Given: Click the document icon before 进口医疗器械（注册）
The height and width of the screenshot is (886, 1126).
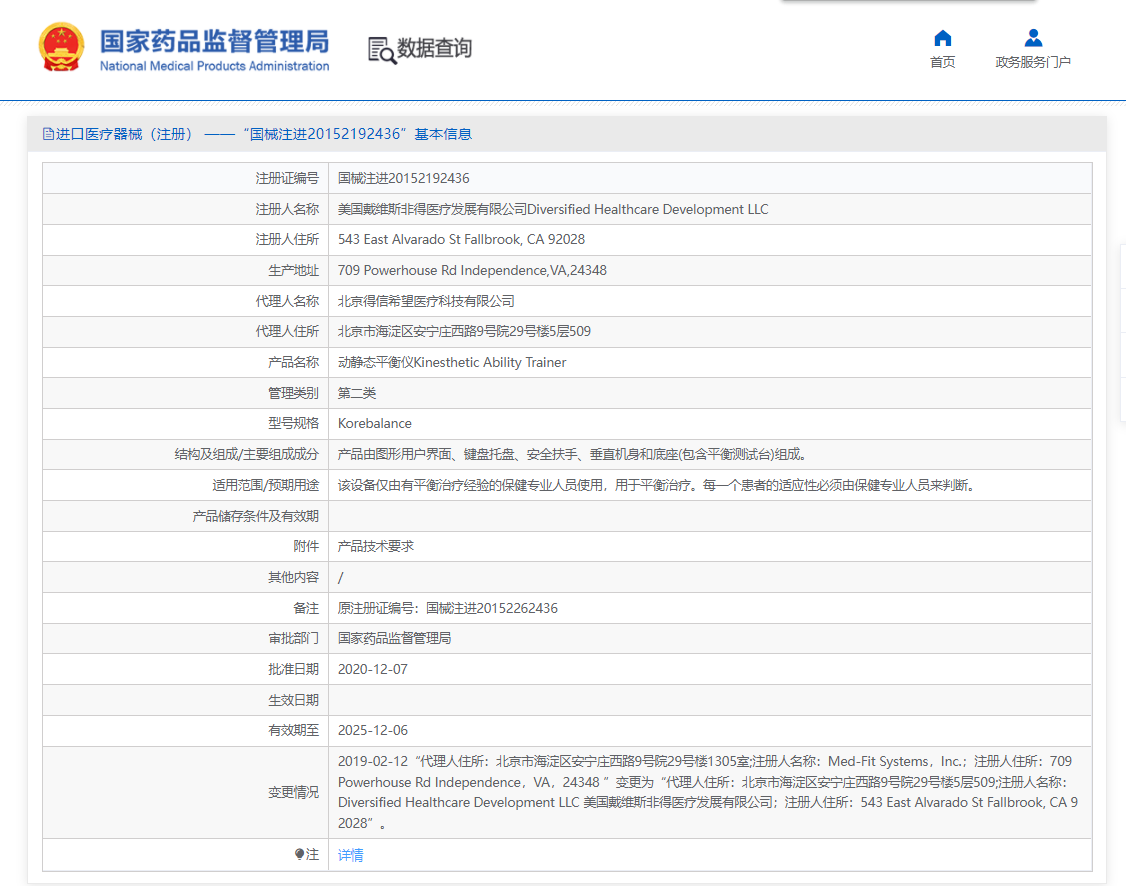Looking at the screenshot, I should [x=46, y=133].
